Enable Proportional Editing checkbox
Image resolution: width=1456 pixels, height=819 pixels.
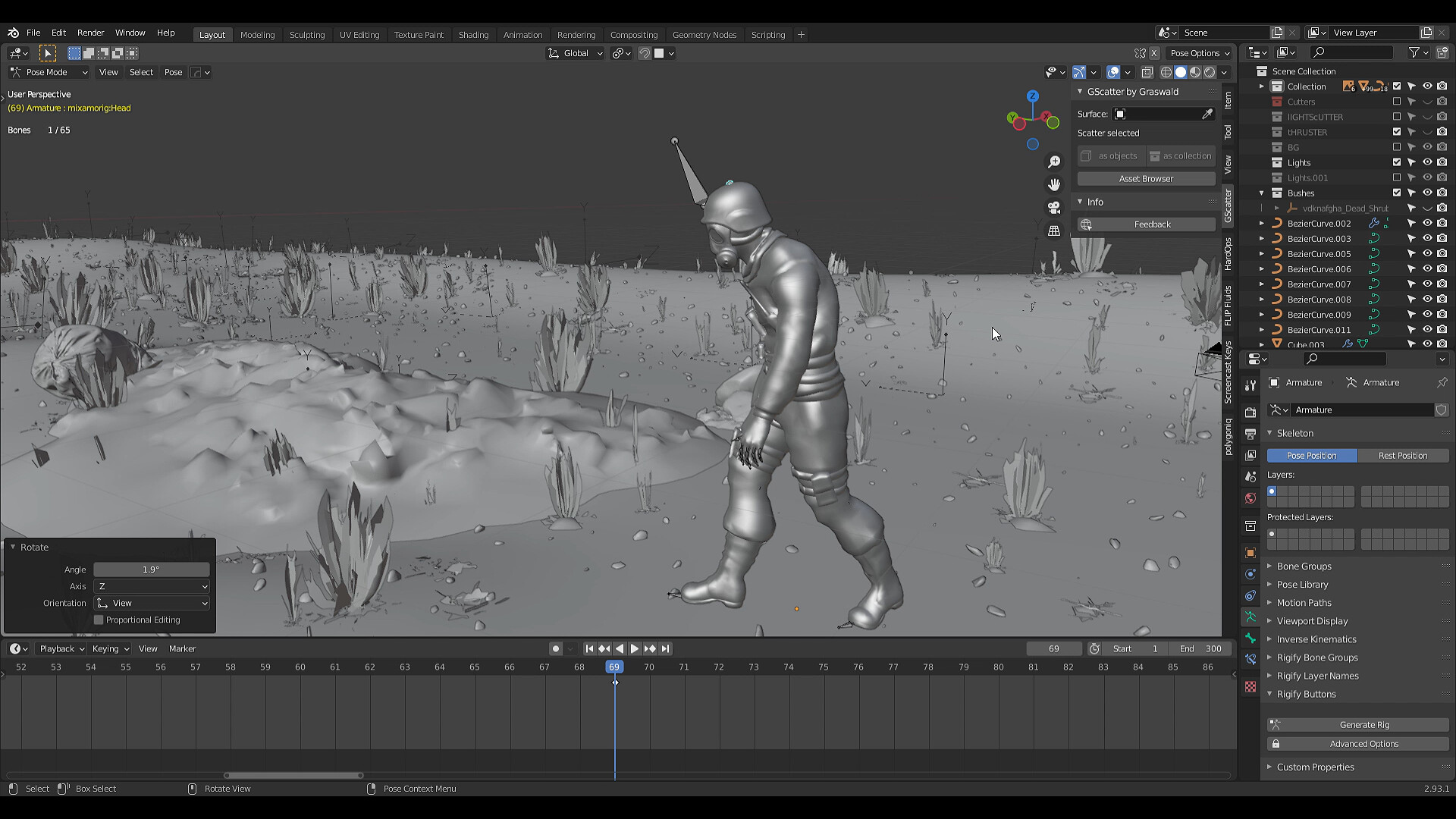click(99, 620)
